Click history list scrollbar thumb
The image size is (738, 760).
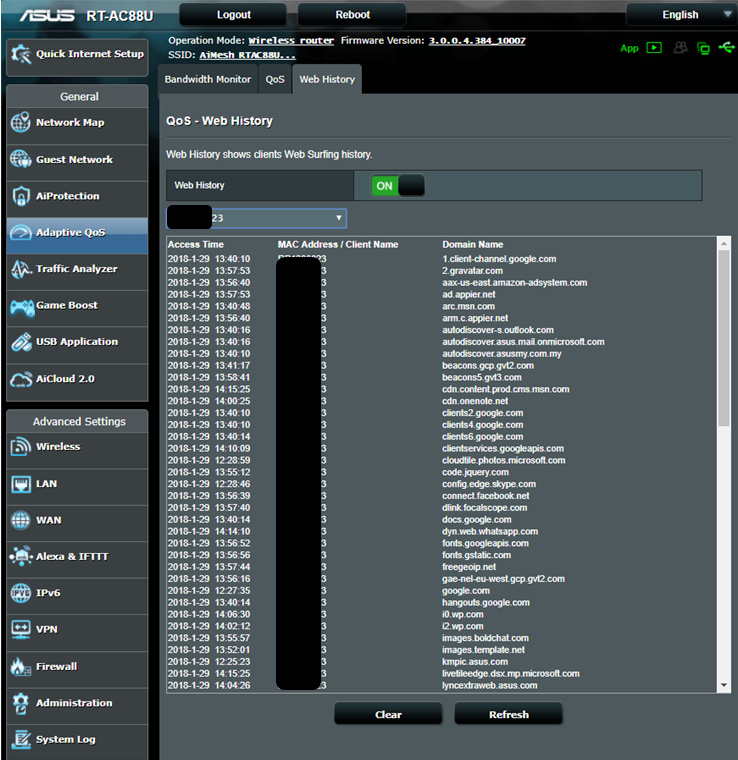723,338
